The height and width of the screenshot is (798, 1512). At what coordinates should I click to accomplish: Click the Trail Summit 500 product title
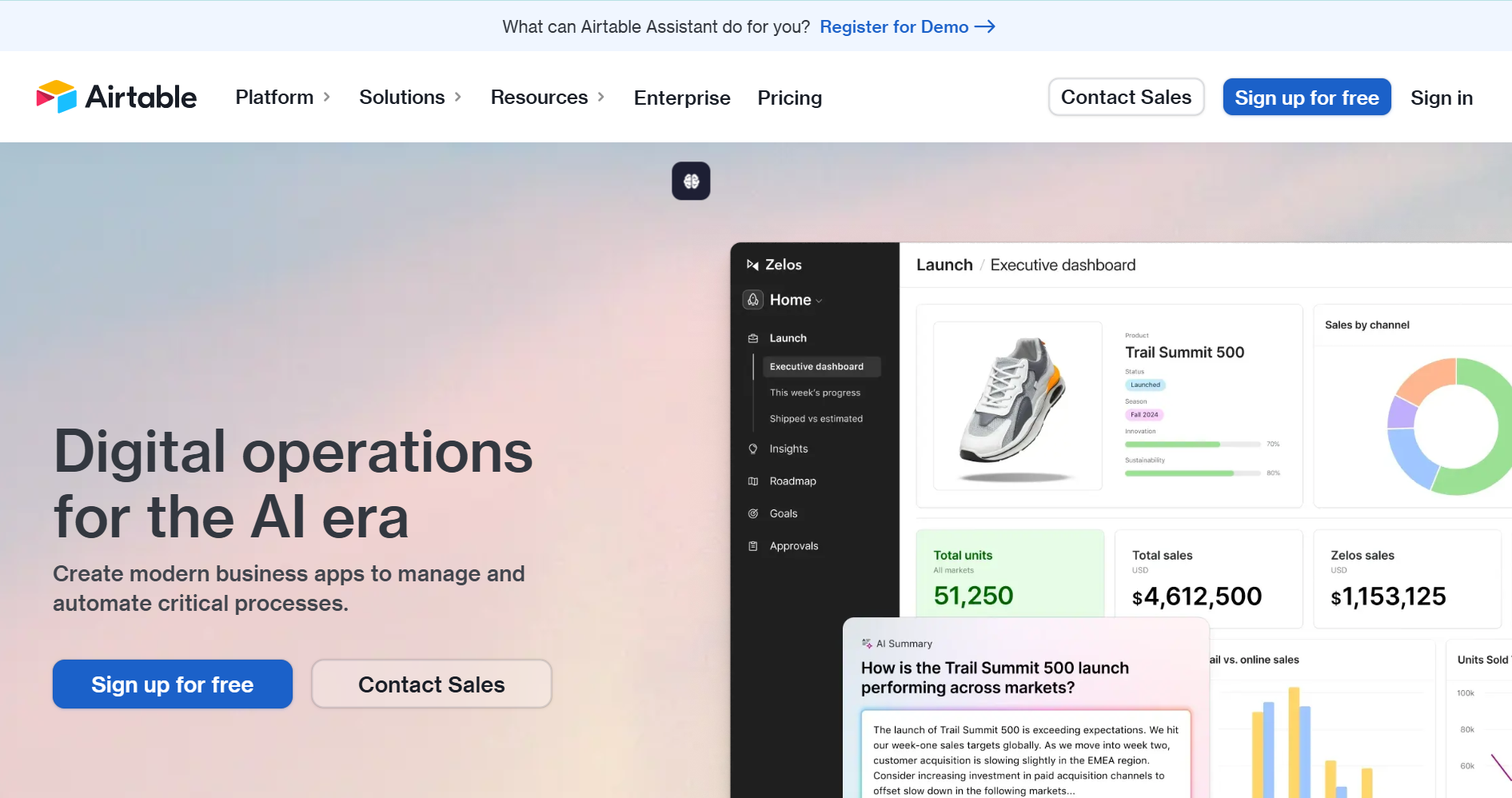pos(1184,352)
